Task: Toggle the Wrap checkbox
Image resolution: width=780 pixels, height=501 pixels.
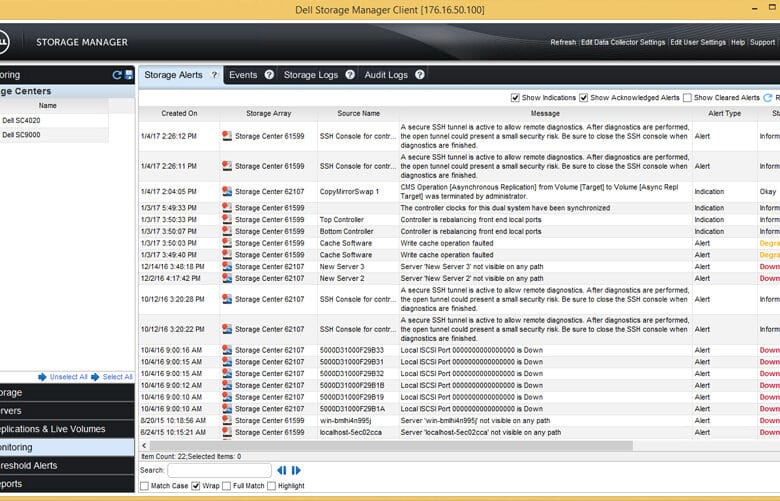Action: tap(196, 486)
